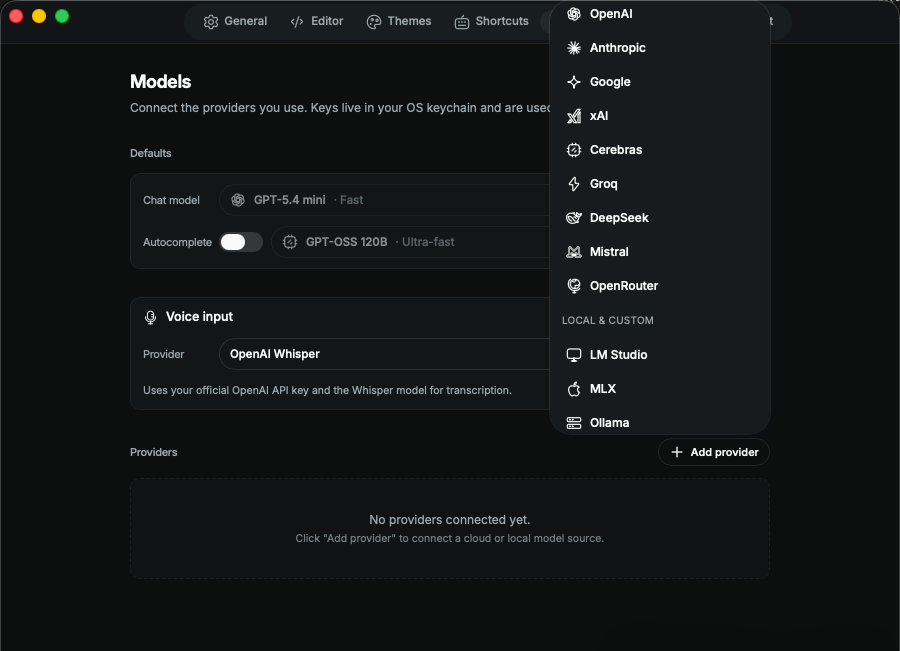Click the Add provider button
Screen dimensions: 900x651
[714, 452]
